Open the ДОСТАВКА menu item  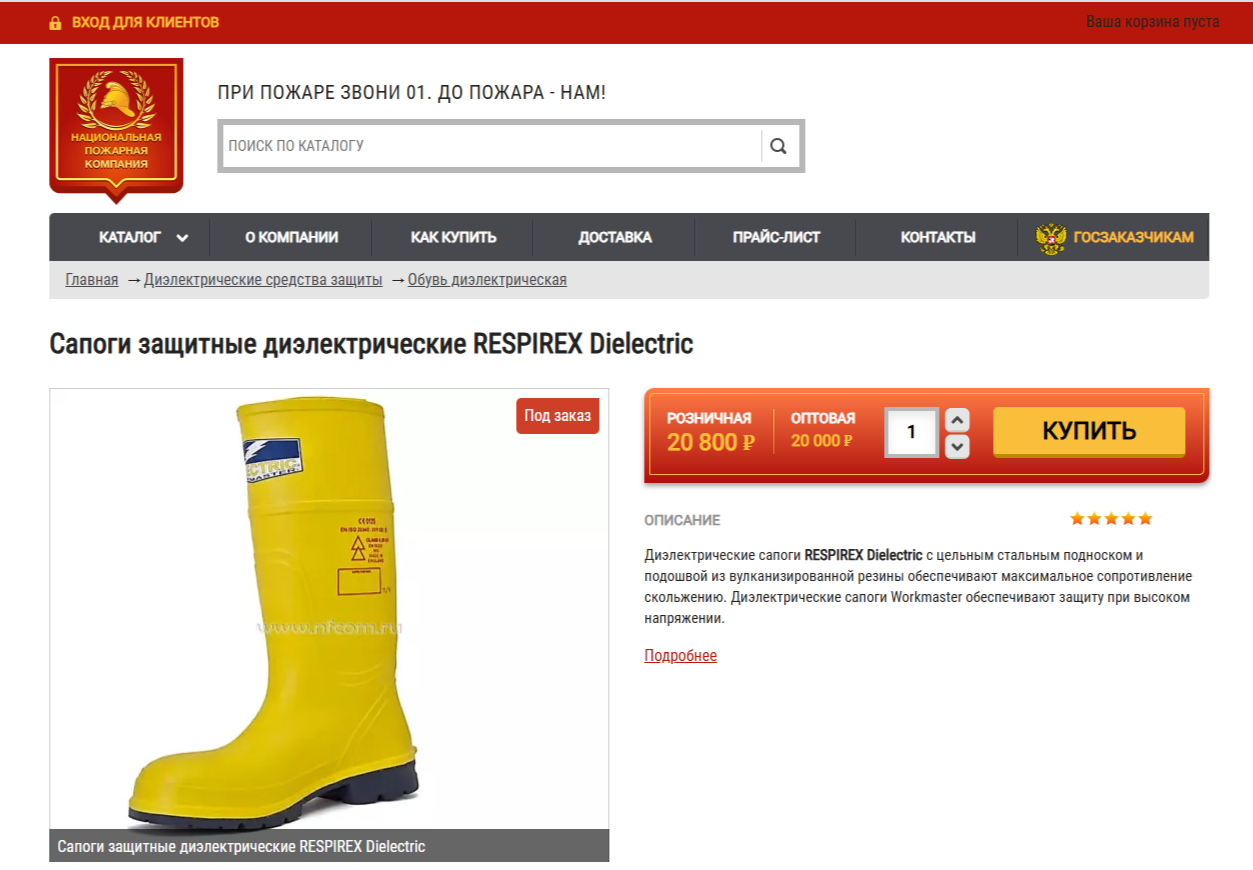click(x=614, y=237)
